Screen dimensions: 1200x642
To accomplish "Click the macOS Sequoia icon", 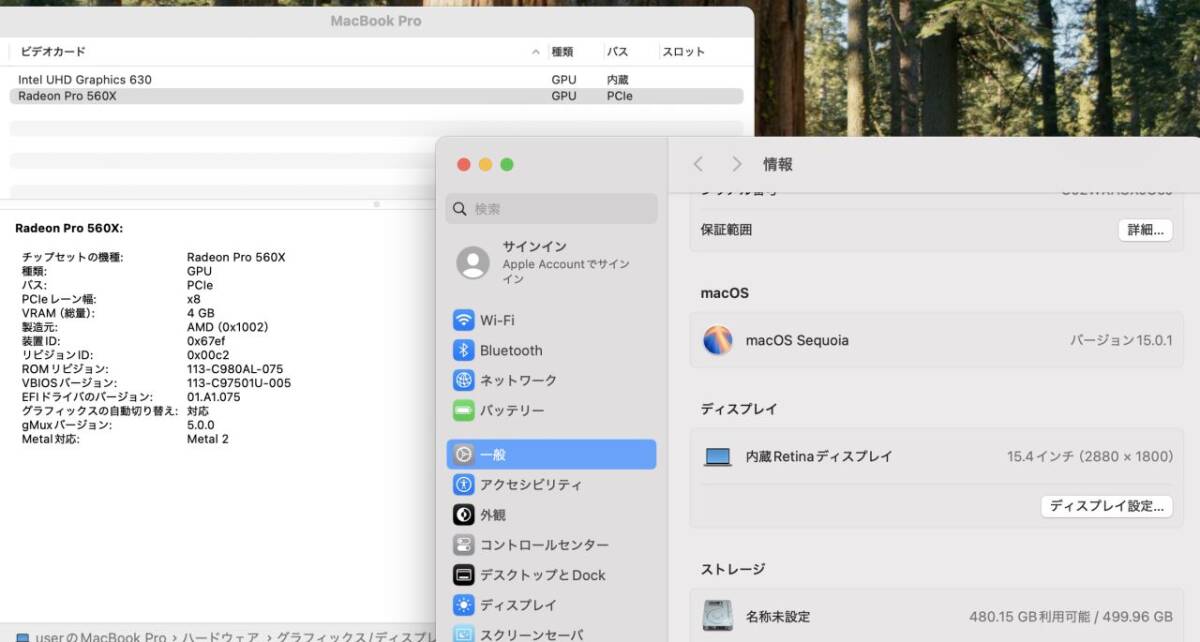I will coord(718,340).
